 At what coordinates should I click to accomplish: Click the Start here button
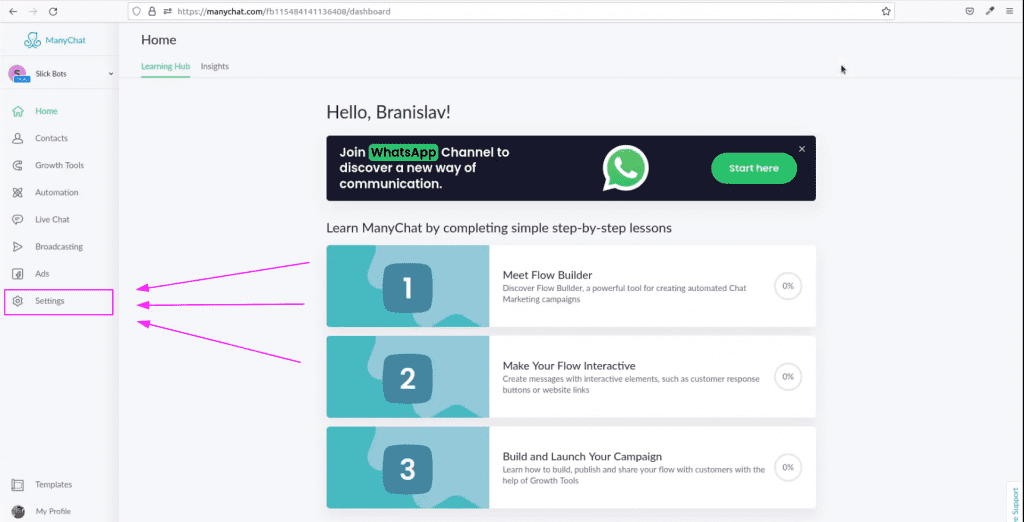[x=754, y=169]
